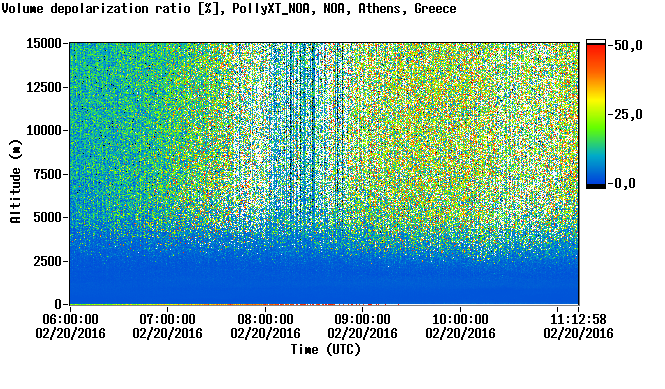The image size is (665, 389).
Task: Click the 10000 altitude tick label
Action: point(44,130)
